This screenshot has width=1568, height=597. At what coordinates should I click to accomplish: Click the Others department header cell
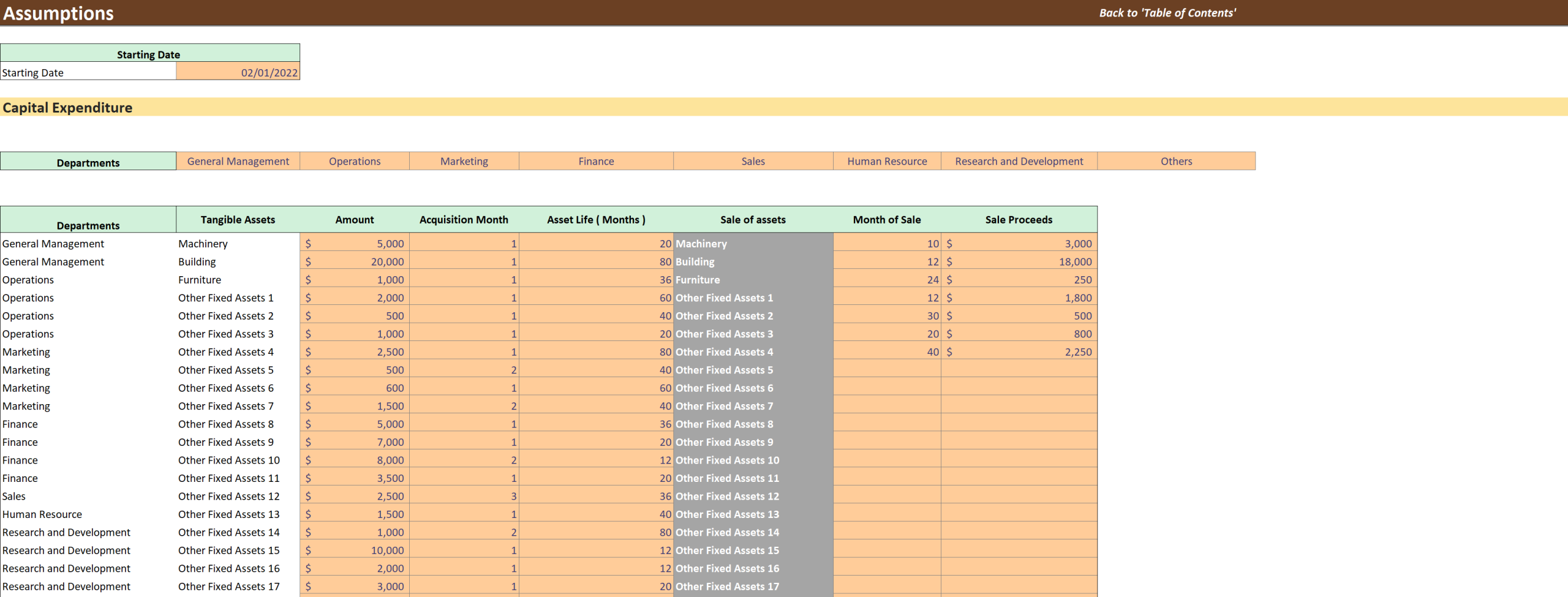point(1175,161)
